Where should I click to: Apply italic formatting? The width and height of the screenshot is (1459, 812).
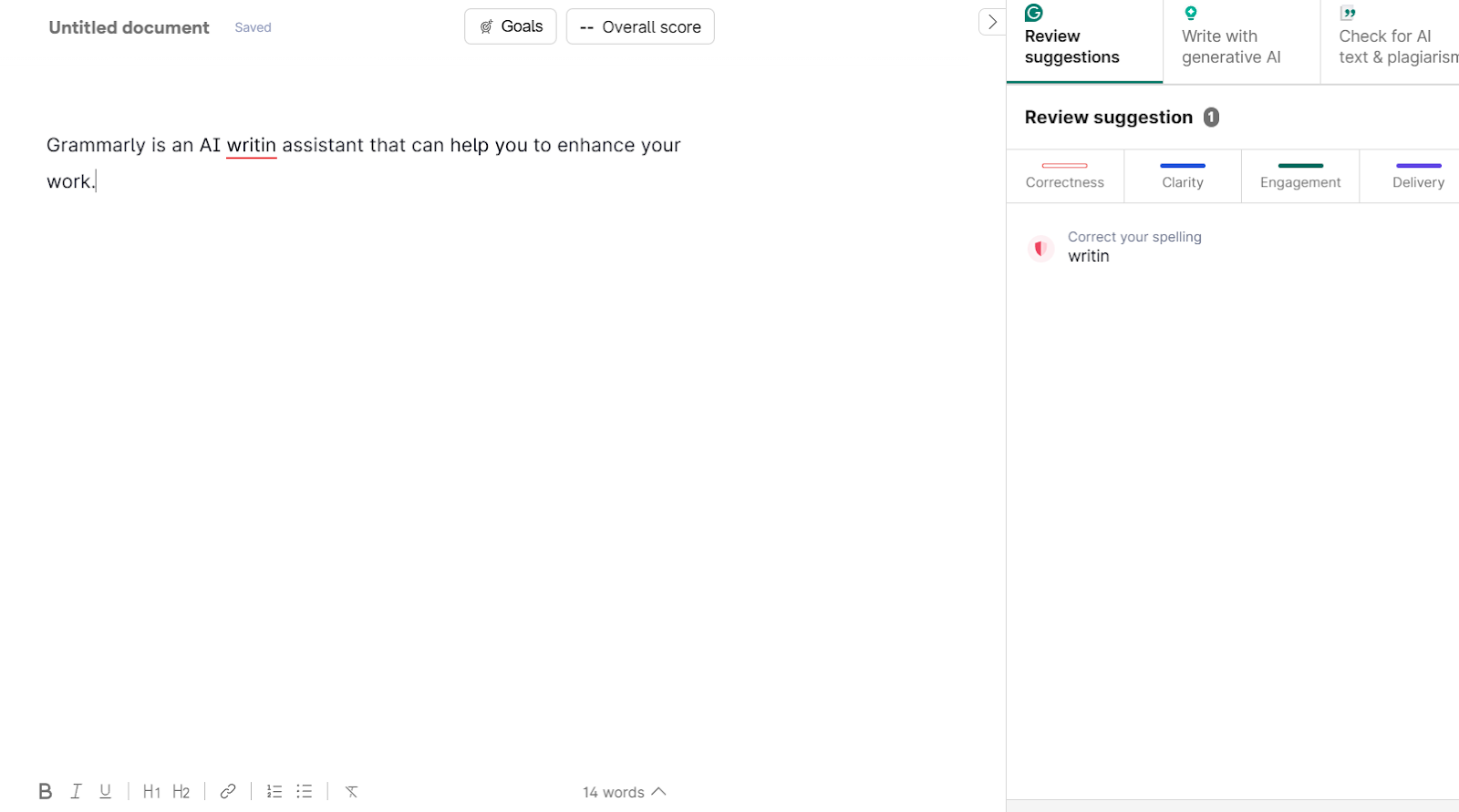tap(76, 791)
